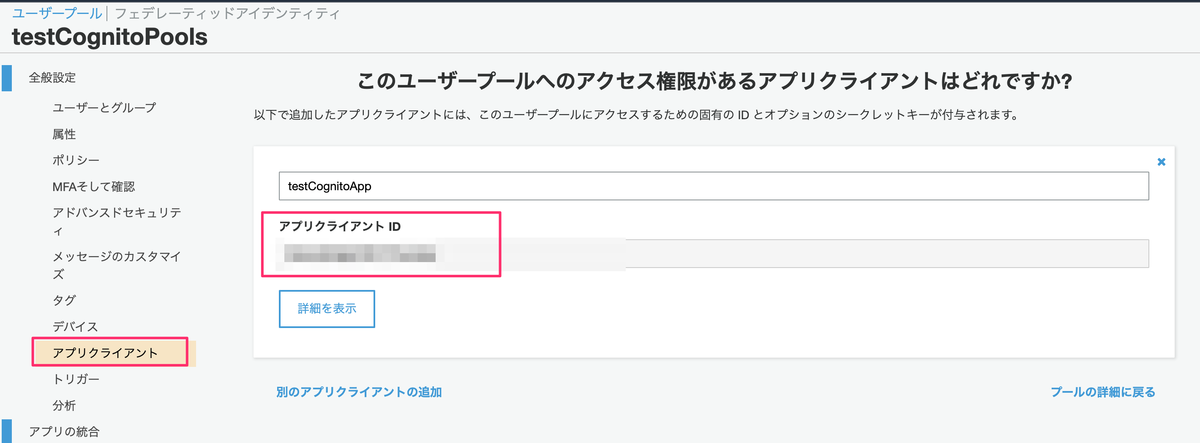Expand the アプリの統合 section marker

pos(7,431)
